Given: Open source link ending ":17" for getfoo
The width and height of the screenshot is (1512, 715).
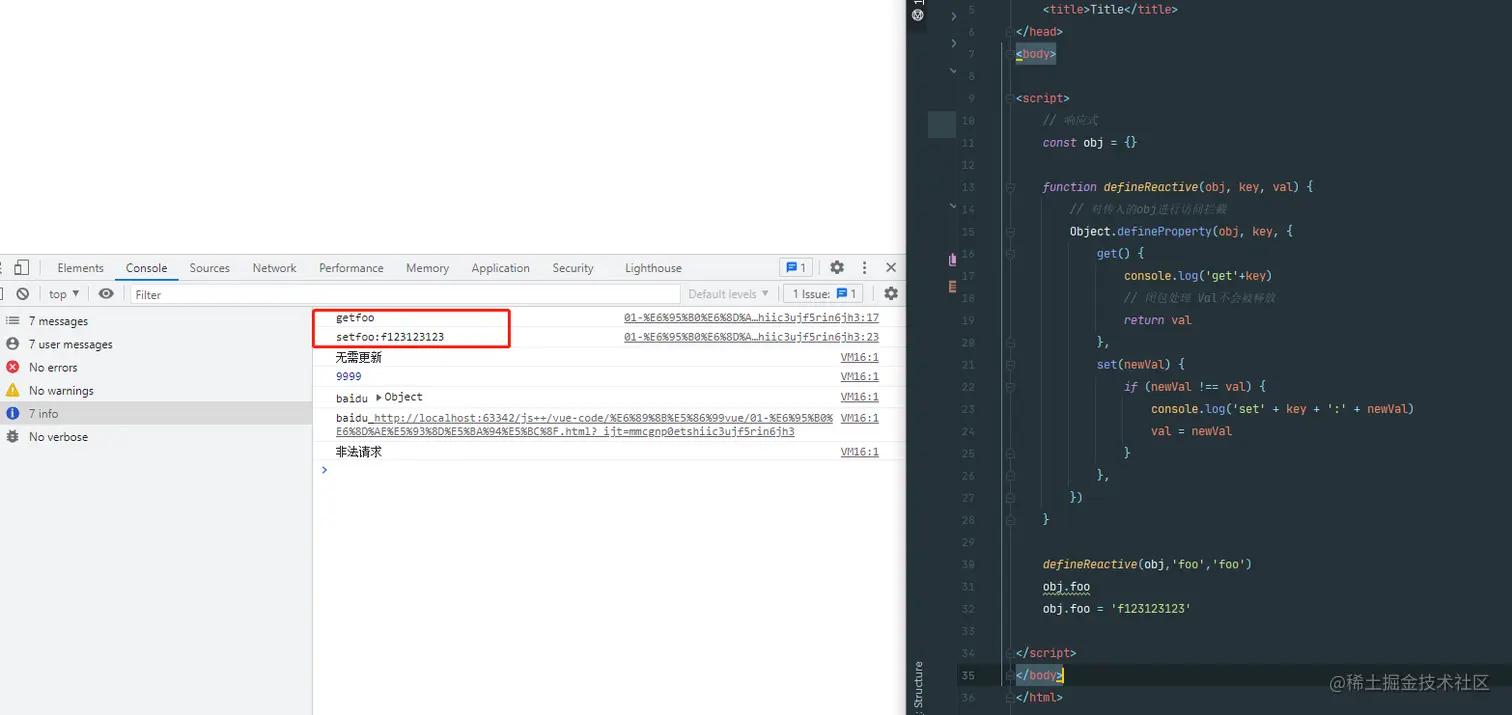Looking at the screenshot, I should [x=751, y=317].
